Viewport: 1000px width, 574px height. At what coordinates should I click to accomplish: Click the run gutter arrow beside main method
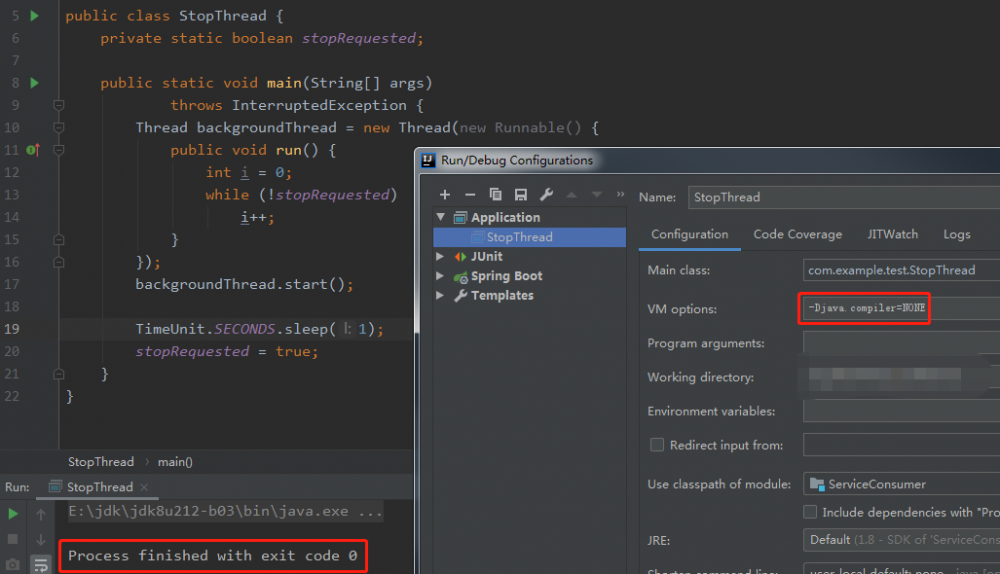34,82
